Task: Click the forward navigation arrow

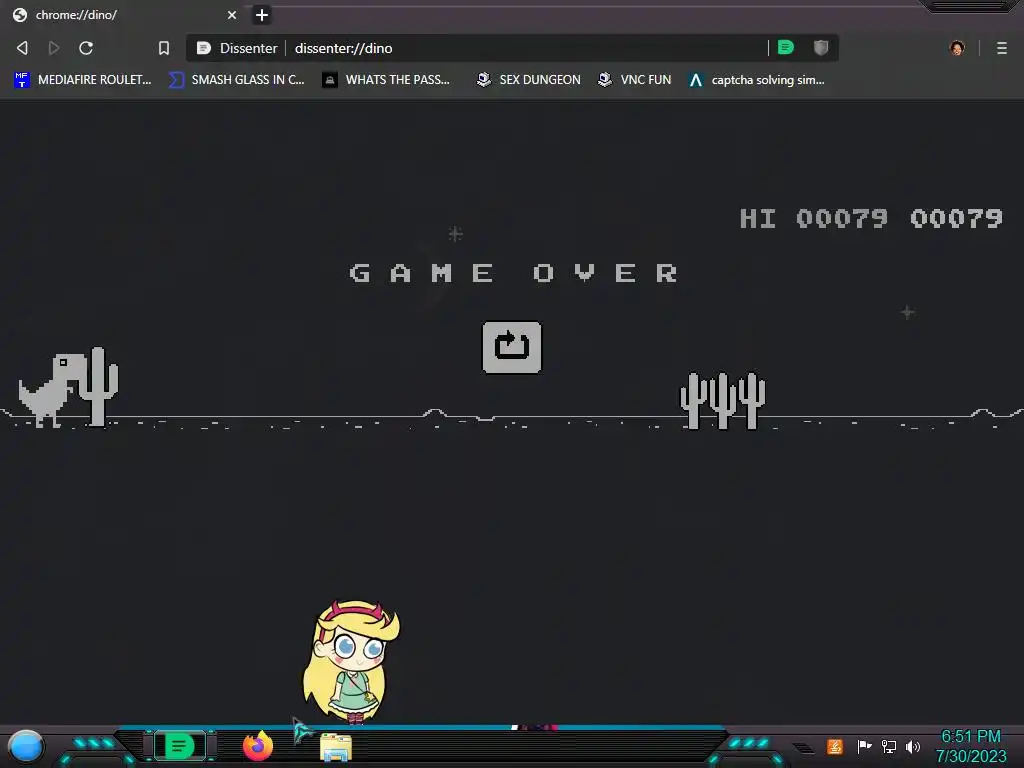Action: pos(54,48)
